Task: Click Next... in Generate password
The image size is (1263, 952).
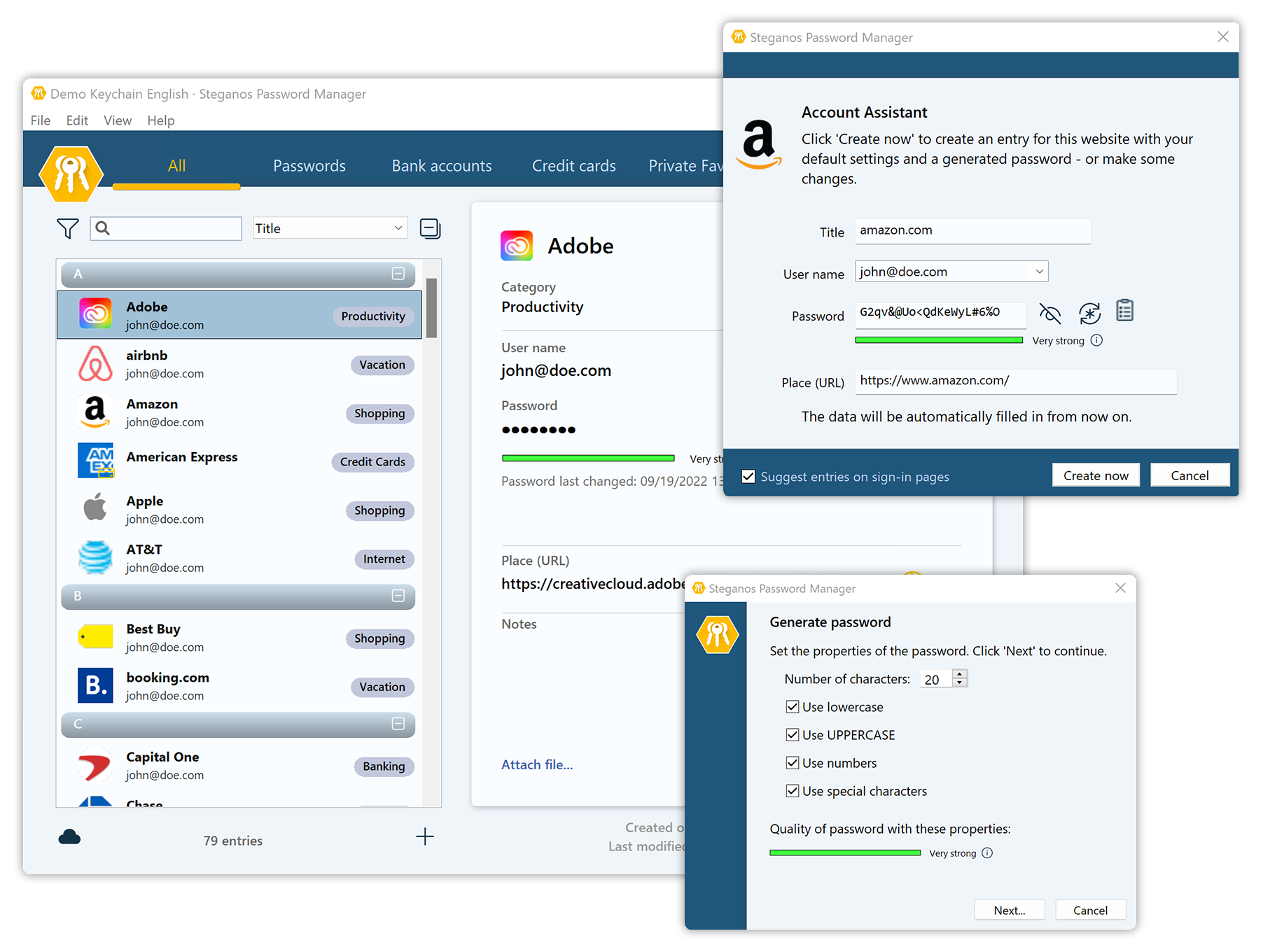Action: pos(1010,910)
